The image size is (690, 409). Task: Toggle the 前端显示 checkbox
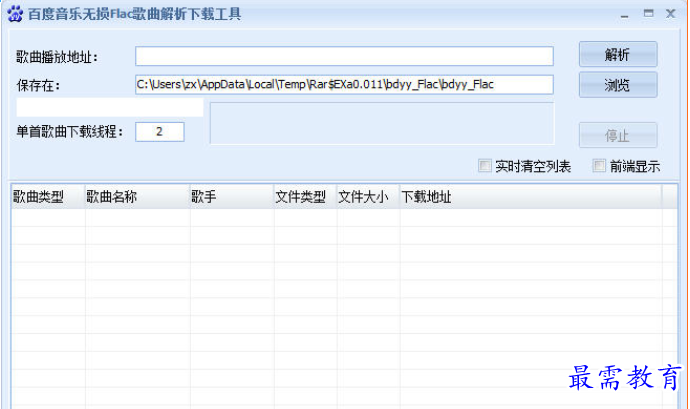[x=599, y=166]
